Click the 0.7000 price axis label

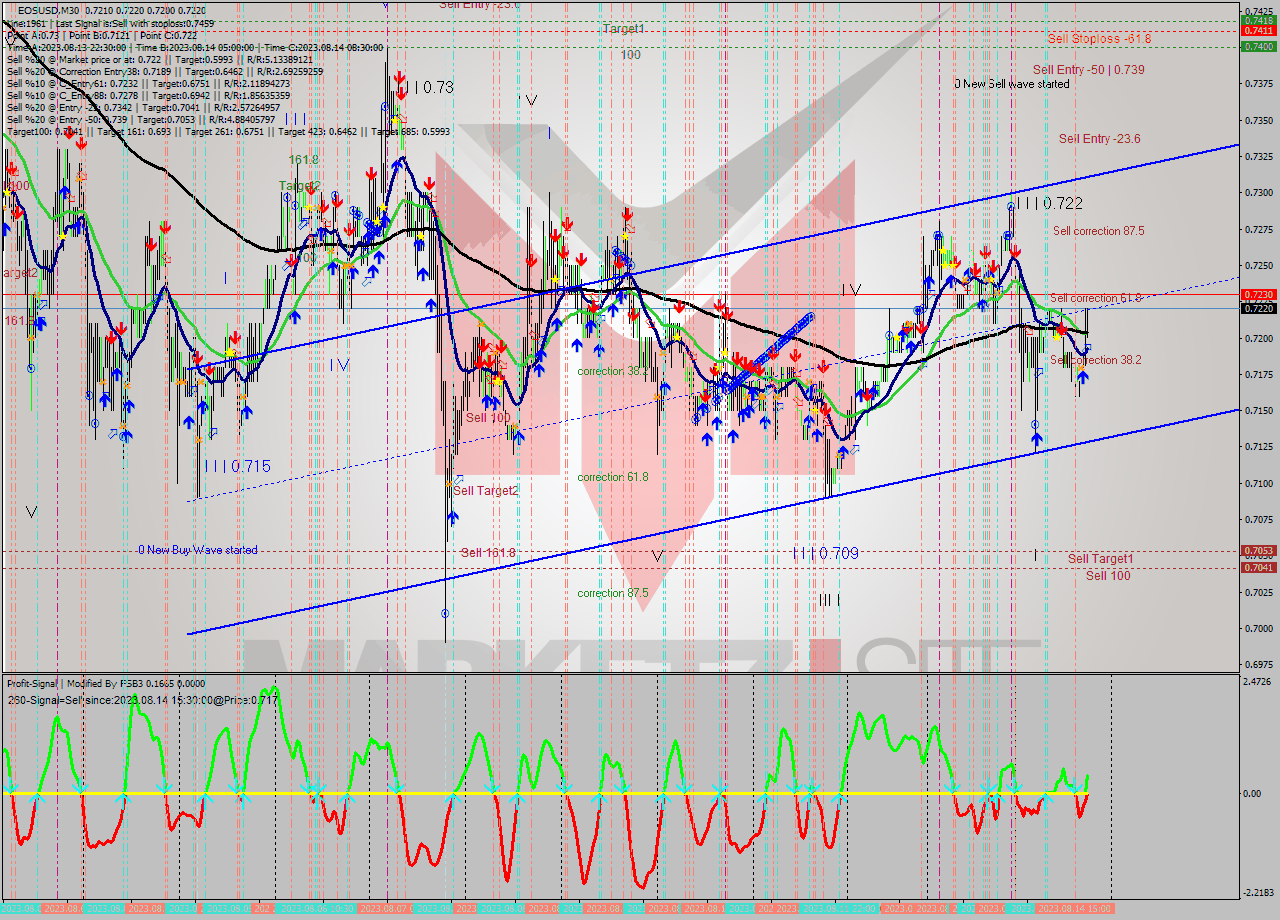pos(1257,628)
